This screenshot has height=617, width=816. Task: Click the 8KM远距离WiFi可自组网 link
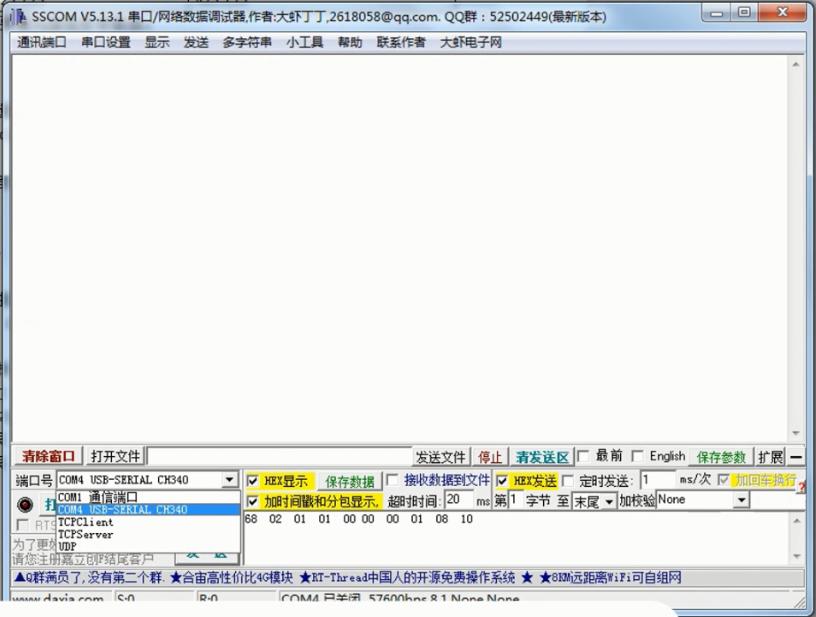pyautogui.click(x=610, y=578)
